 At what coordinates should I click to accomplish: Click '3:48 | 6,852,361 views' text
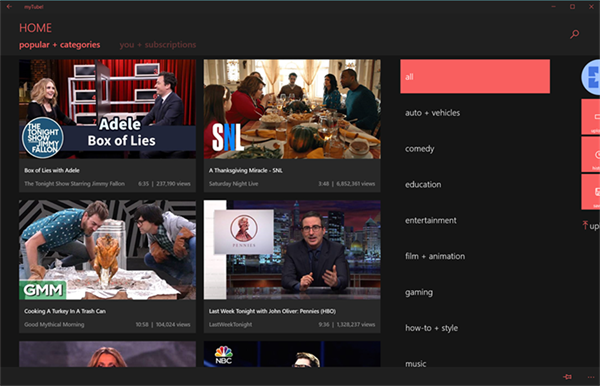tap(347, 184)
